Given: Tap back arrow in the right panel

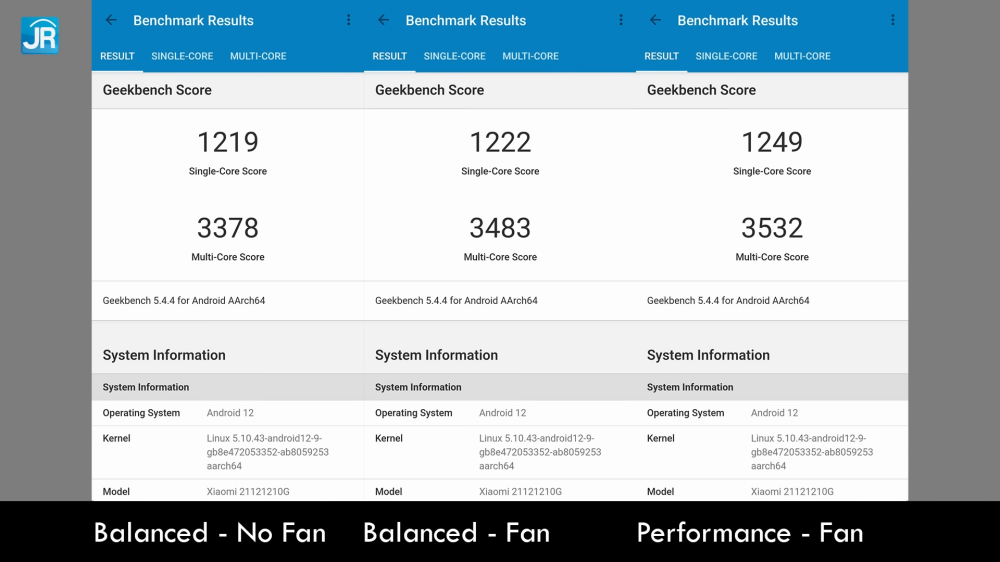Looking at the screenshot, I should [x=655, y=20].
